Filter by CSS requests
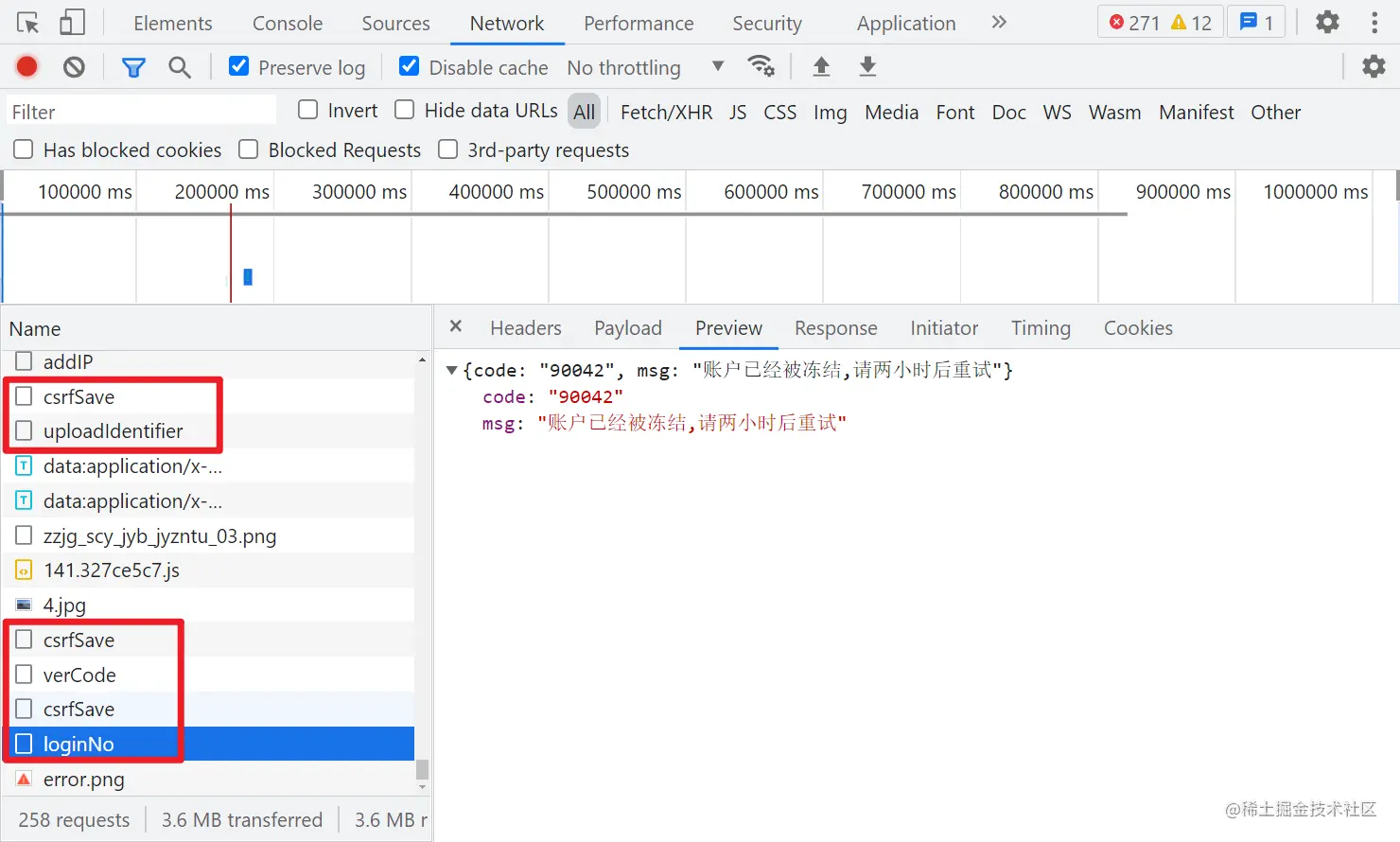The image size is (1400, 842). 780,112
